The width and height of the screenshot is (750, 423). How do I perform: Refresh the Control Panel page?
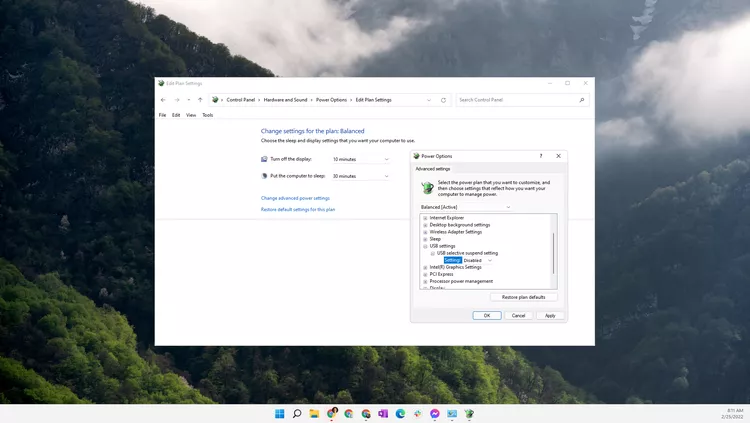point(443,100)
